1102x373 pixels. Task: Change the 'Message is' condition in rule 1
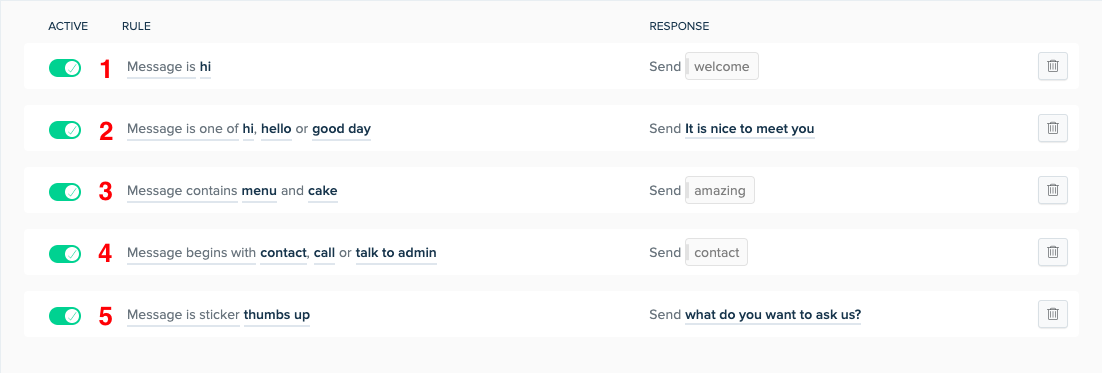point(161,67)
